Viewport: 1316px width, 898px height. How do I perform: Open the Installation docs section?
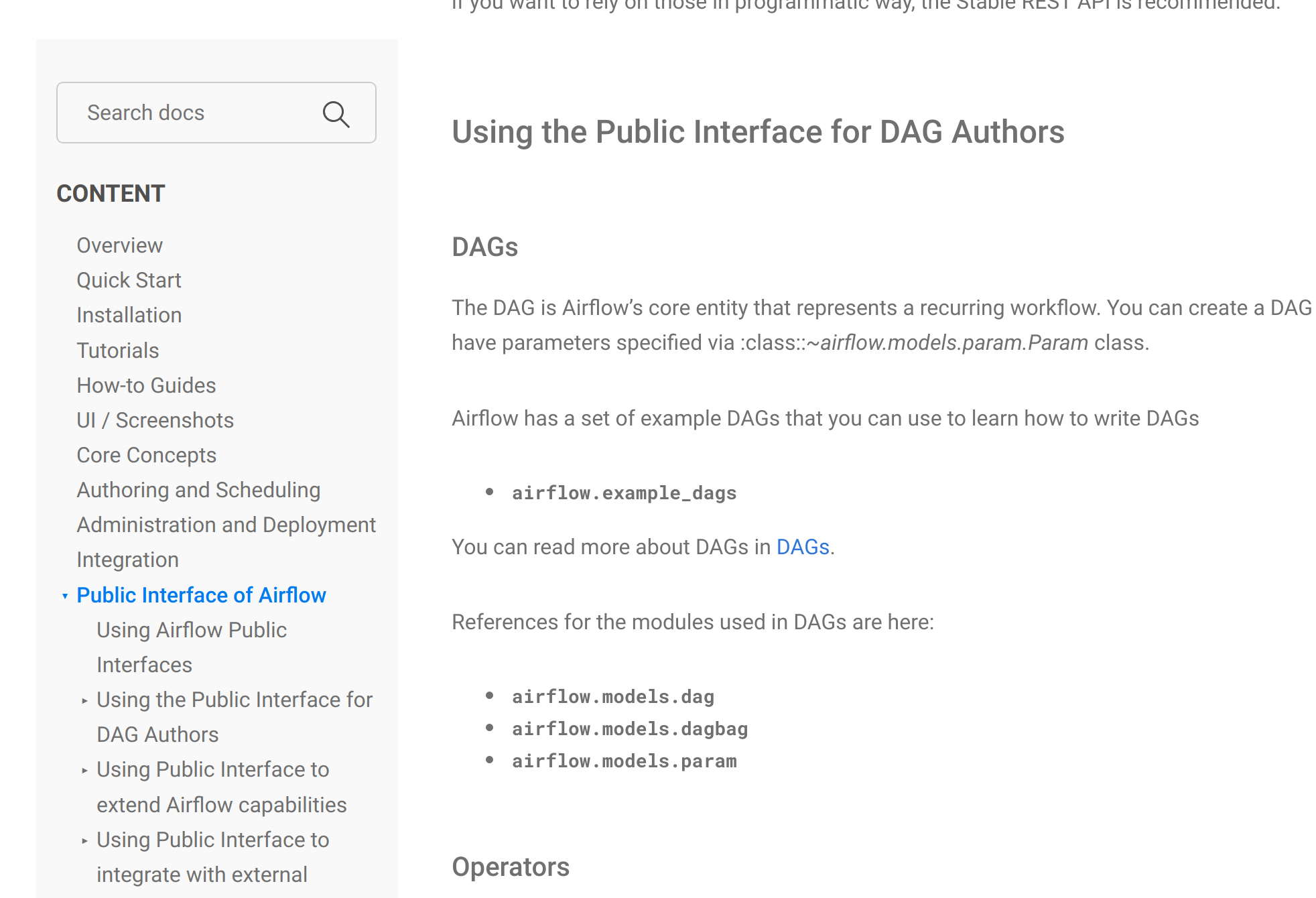click(129, 315)
